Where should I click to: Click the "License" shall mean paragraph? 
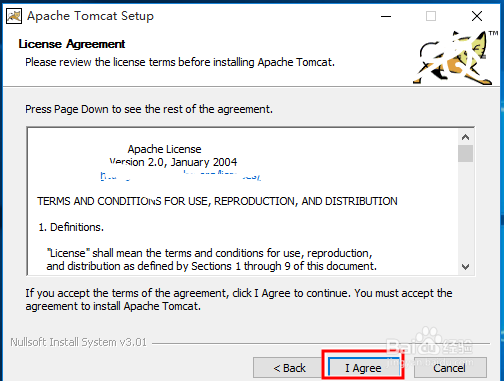(211, 260)
